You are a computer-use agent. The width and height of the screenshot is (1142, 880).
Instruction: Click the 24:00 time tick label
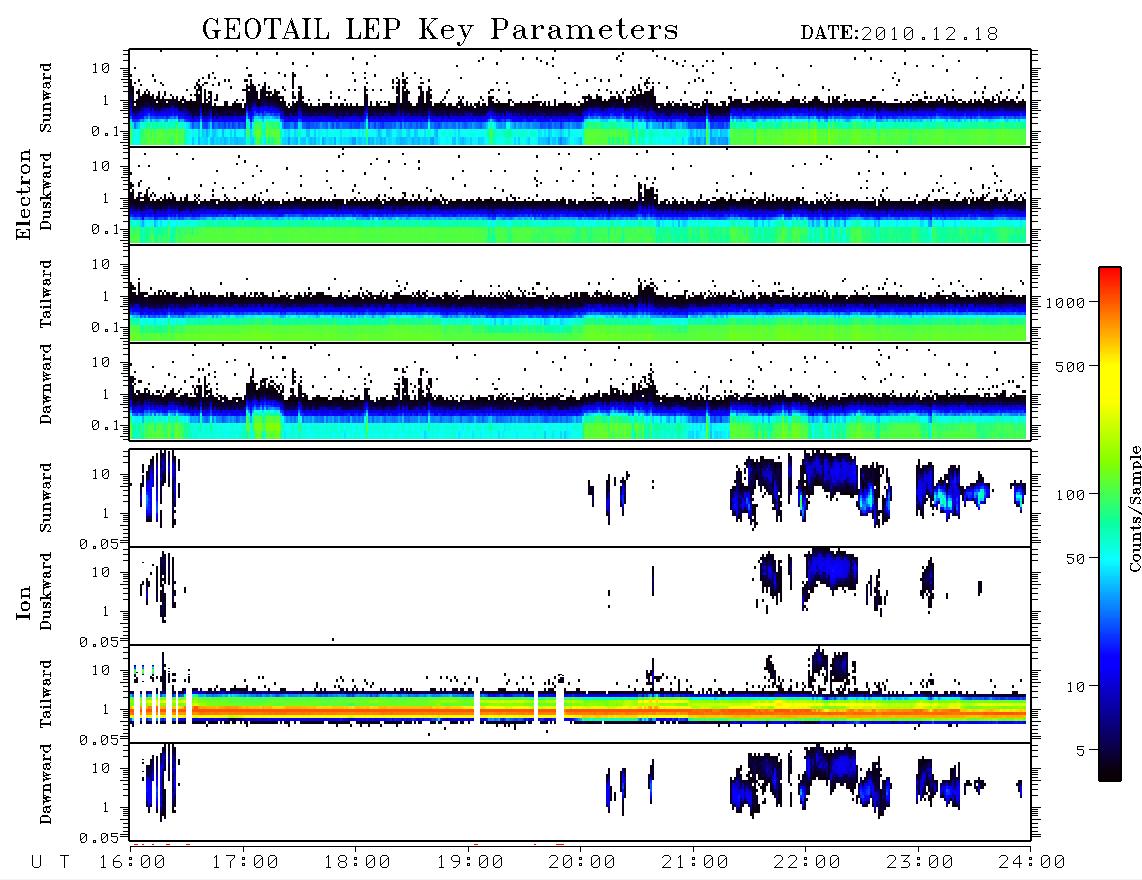point(1032,863)
